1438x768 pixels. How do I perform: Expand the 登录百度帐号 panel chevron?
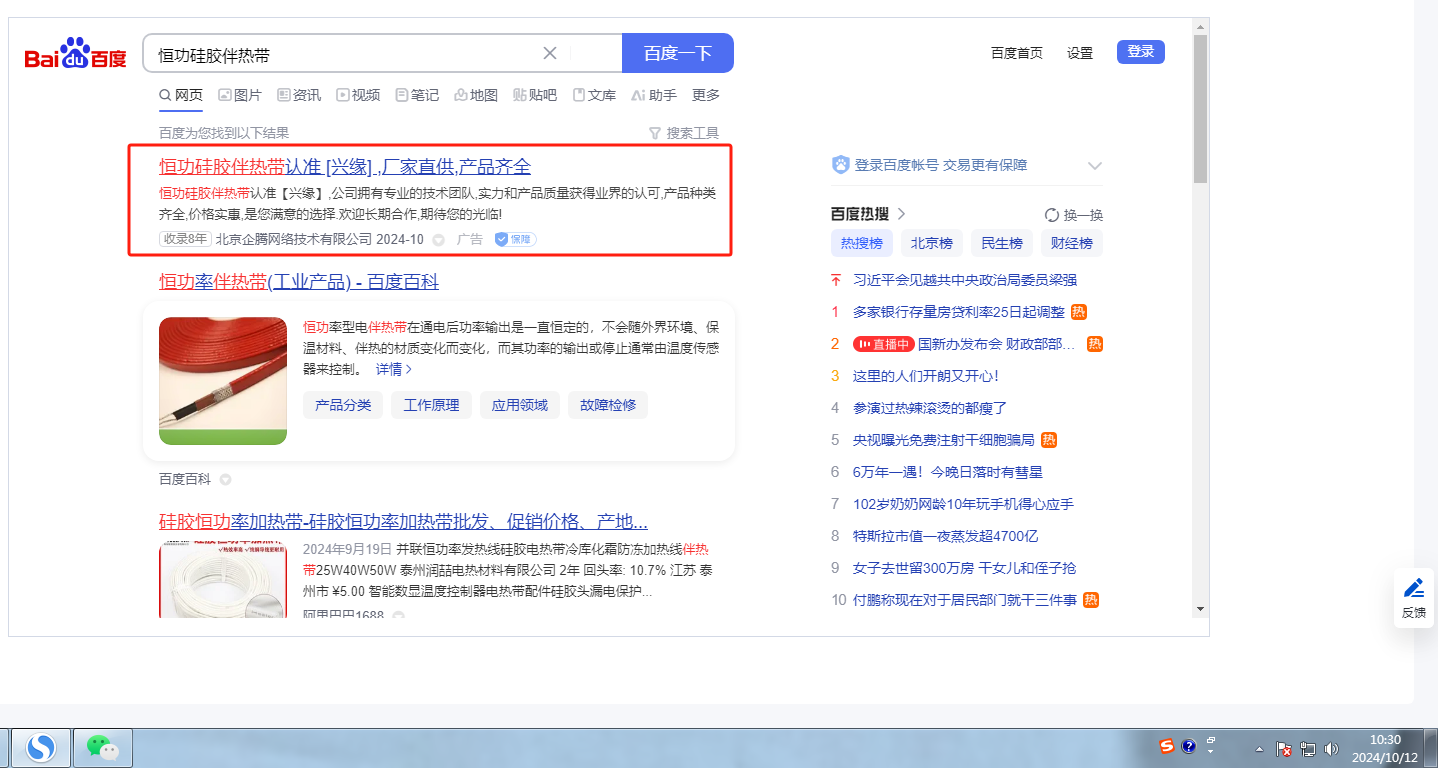(1094, 166)
